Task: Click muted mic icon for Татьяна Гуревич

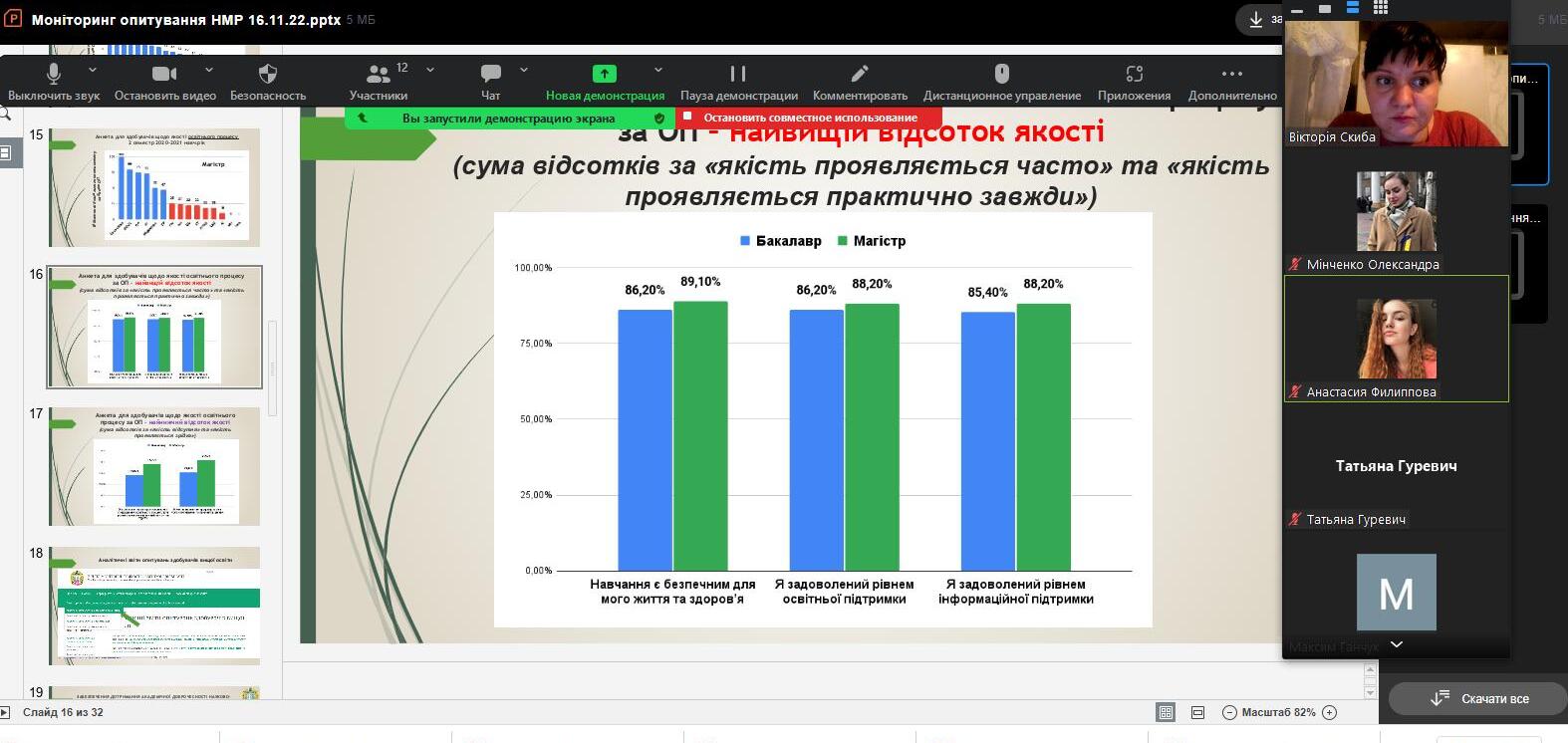Action: (1295, 519)
